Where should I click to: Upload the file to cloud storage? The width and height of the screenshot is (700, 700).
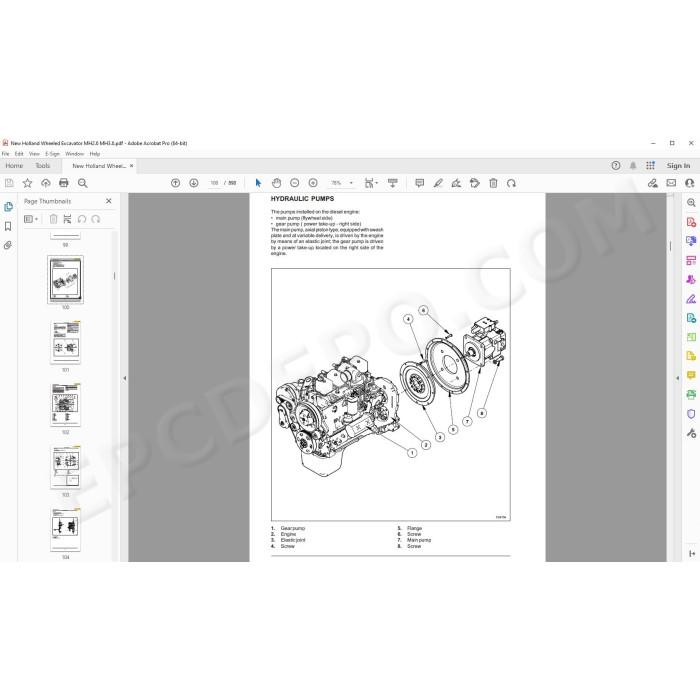(x=46, y=183)
